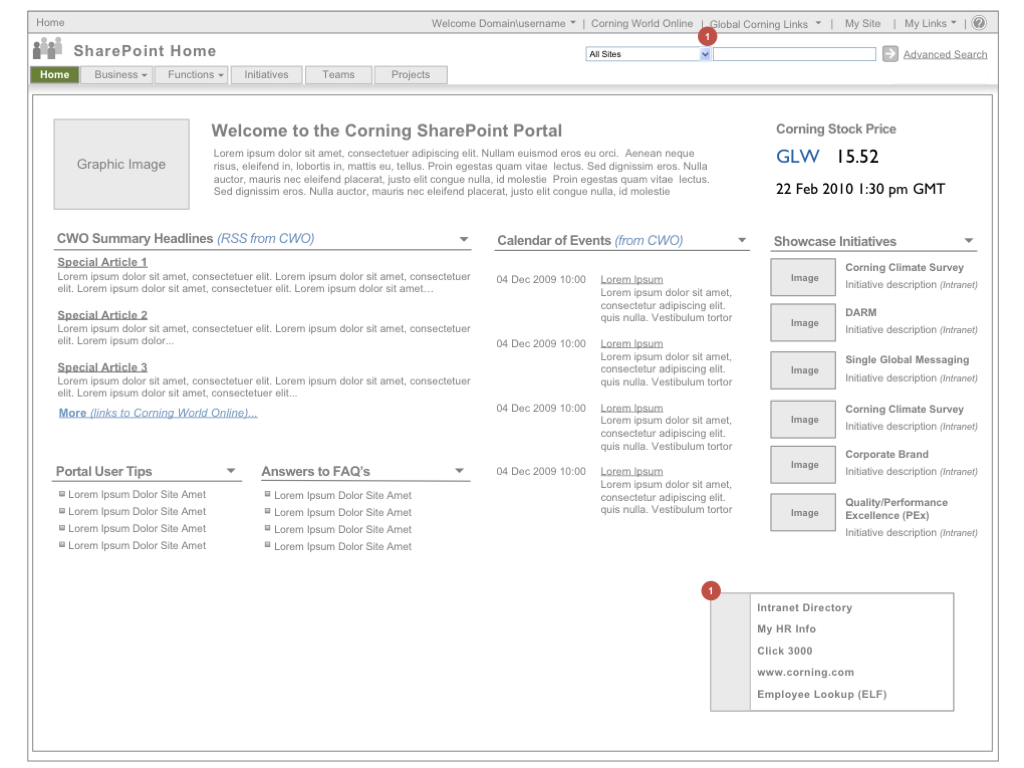Click the search text input box
This screenshot has width=1024, height=768.
(x=794, y=54)
